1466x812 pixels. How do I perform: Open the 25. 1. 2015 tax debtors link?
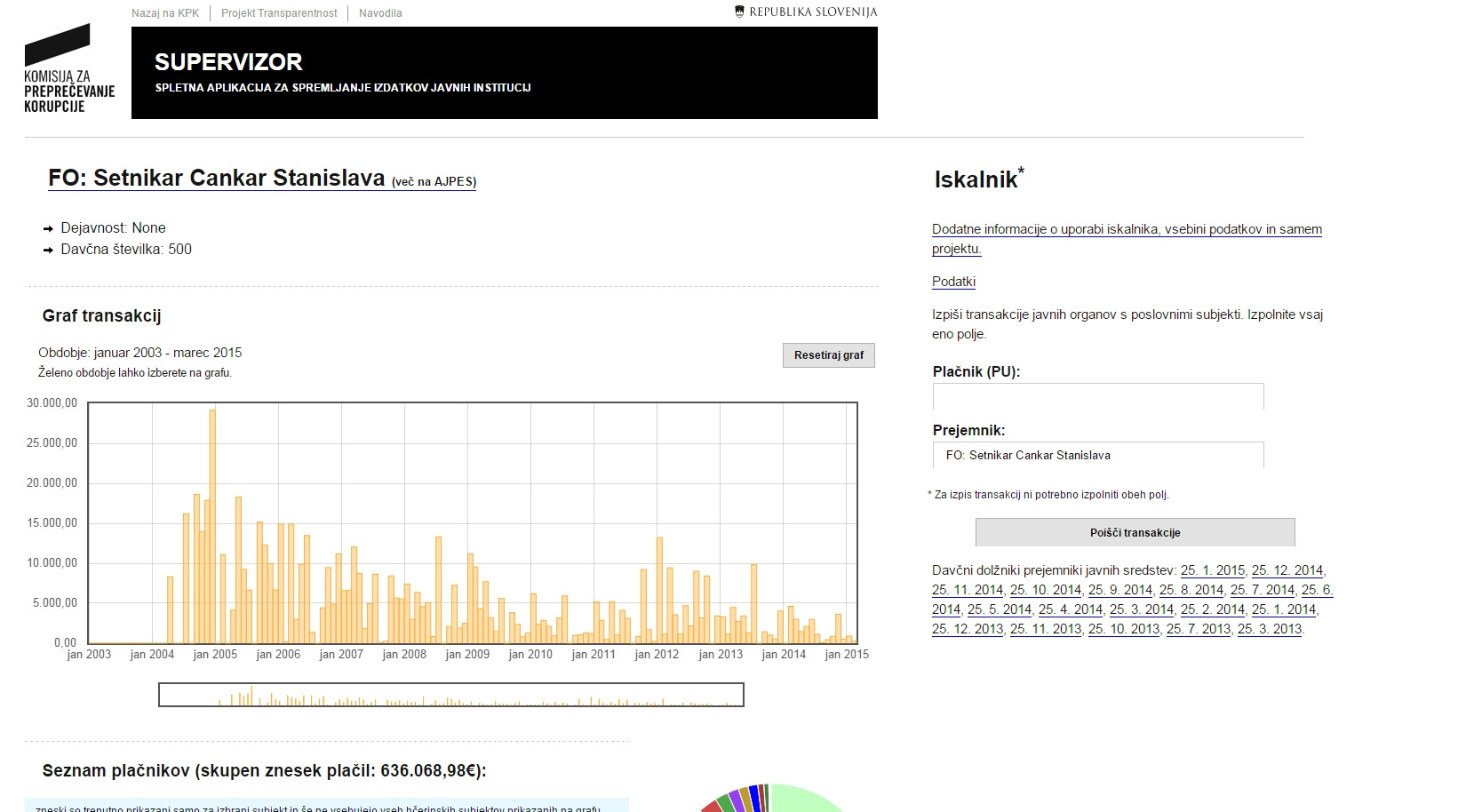(1212, 570)
